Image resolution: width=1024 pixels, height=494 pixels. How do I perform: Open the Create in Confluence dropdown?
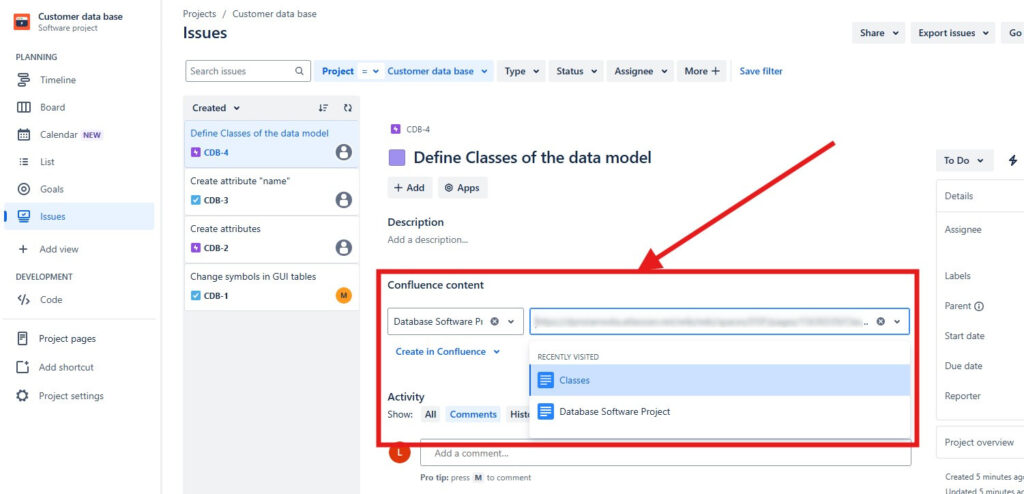tap(447, 352)
